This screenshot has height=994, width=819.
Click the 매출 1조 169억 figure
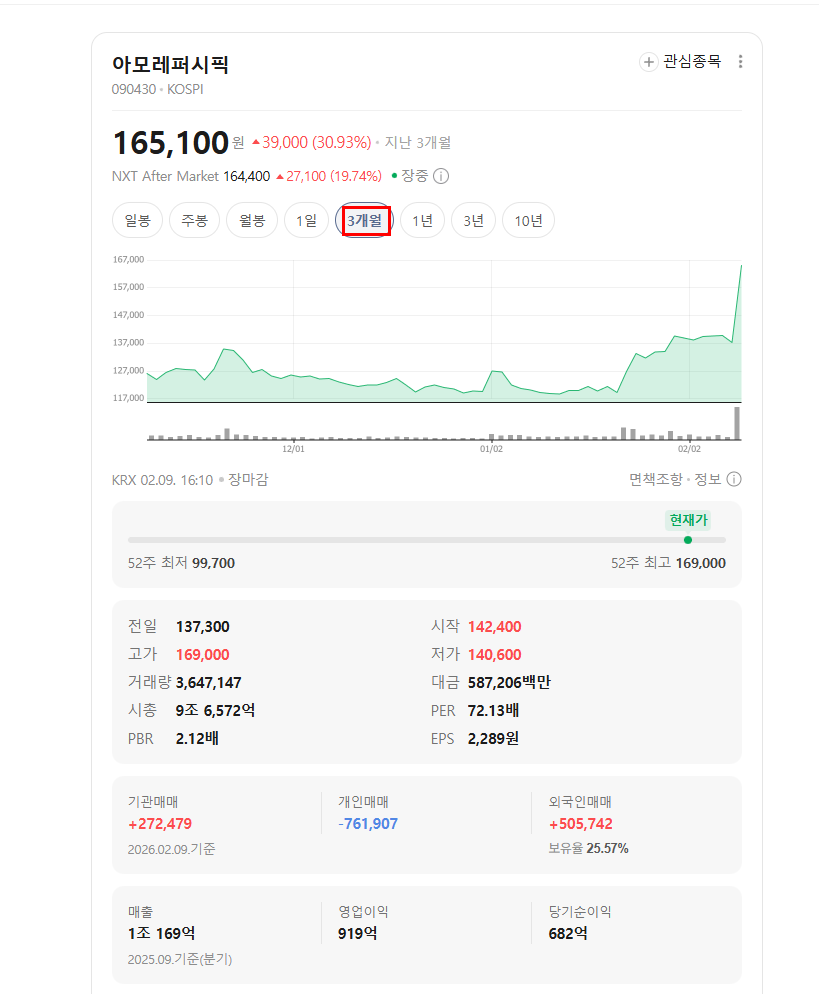162,934
